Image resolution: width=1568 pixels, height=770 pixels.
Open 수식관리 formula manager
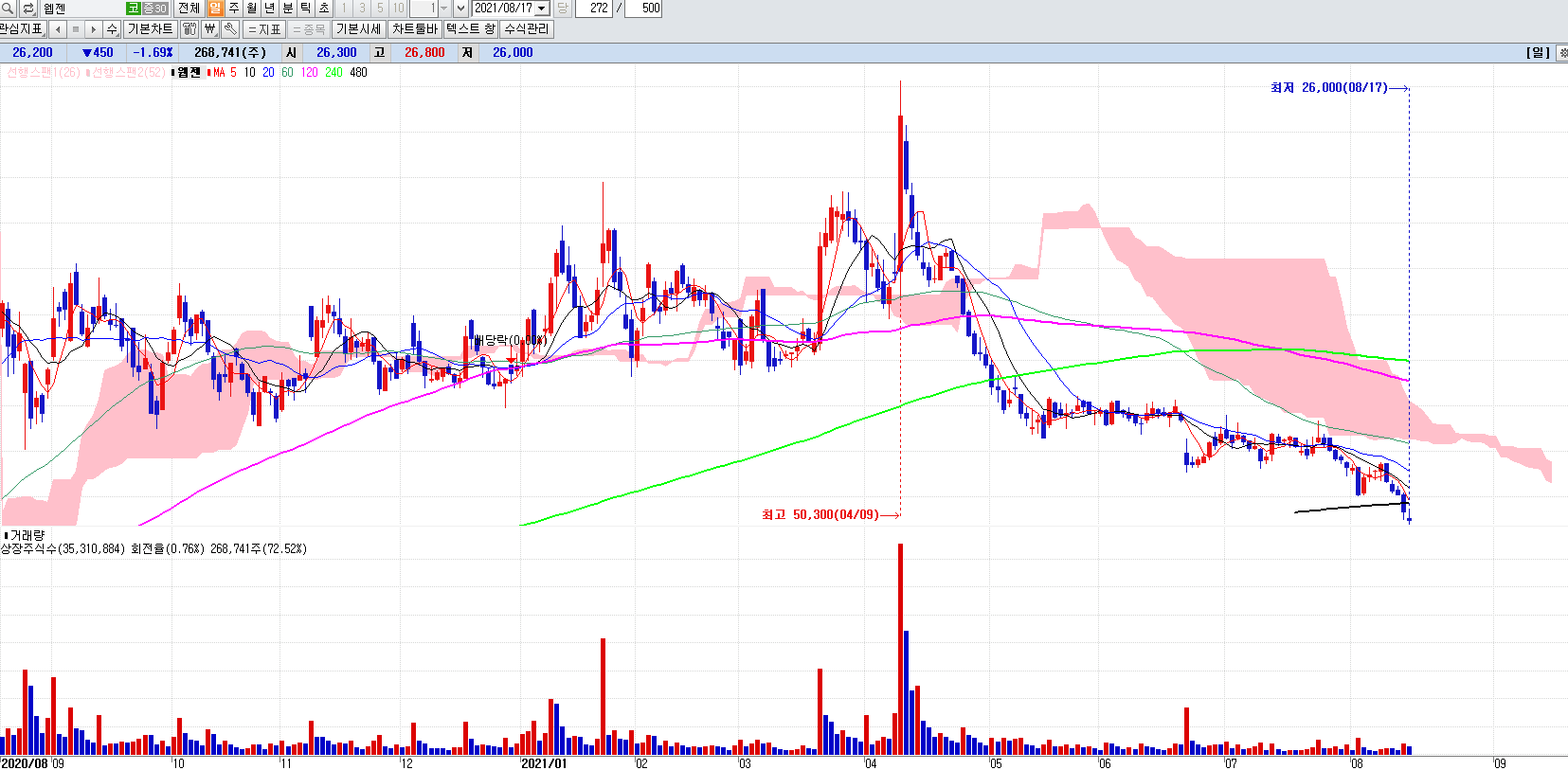click(x=526, y=28)
